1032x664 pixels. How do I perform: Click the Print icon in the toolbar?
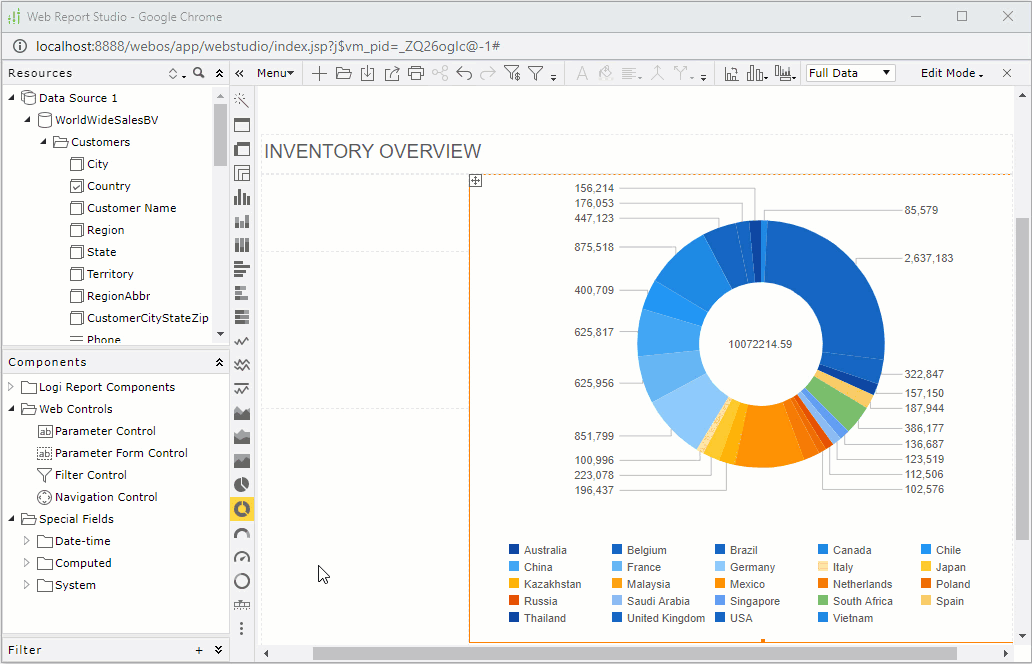pyautogui.click(x=416, y=73)
